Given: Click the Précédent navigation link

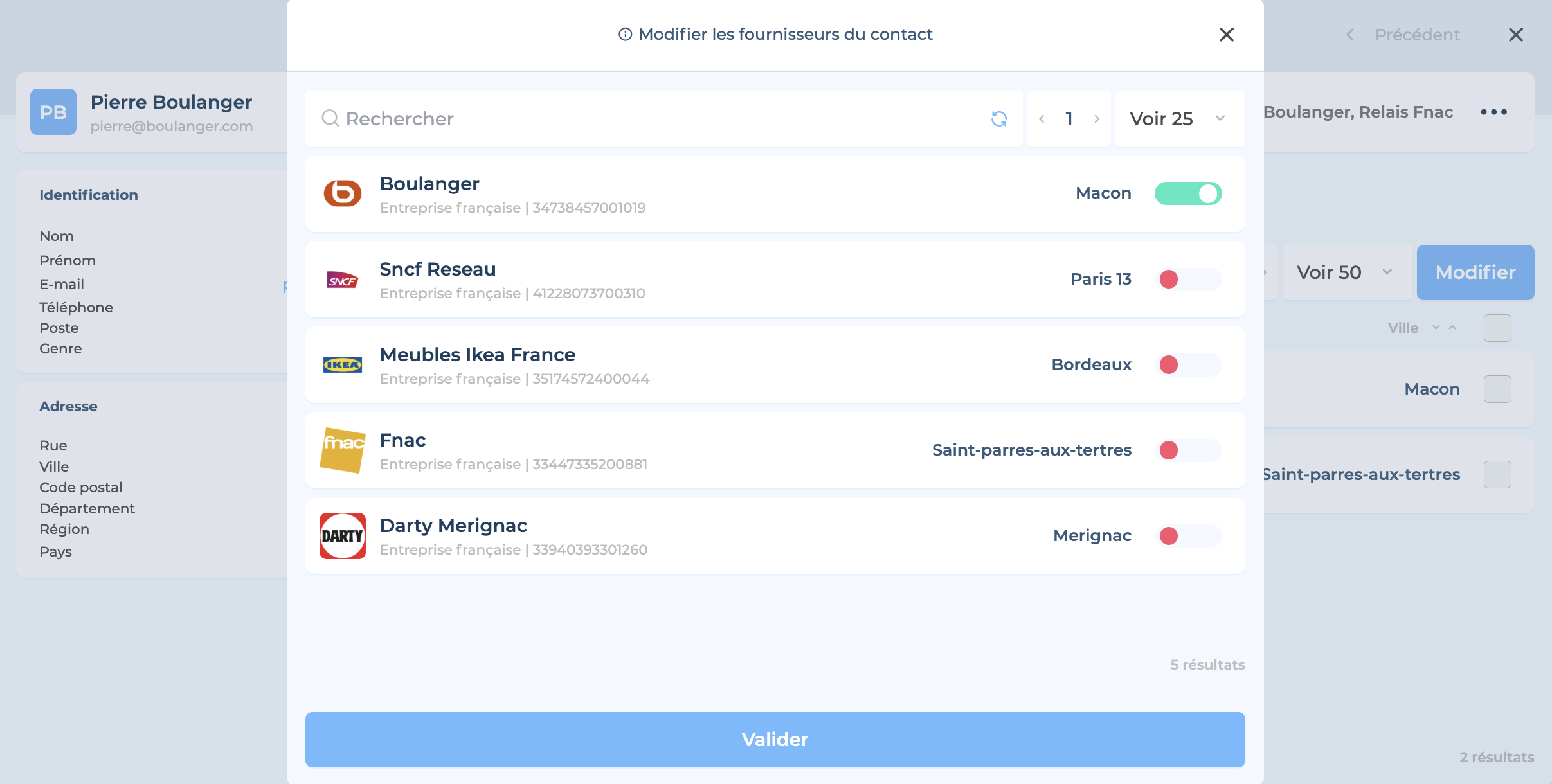Looking at the screenshot, I should click(x=1416, y=35).
